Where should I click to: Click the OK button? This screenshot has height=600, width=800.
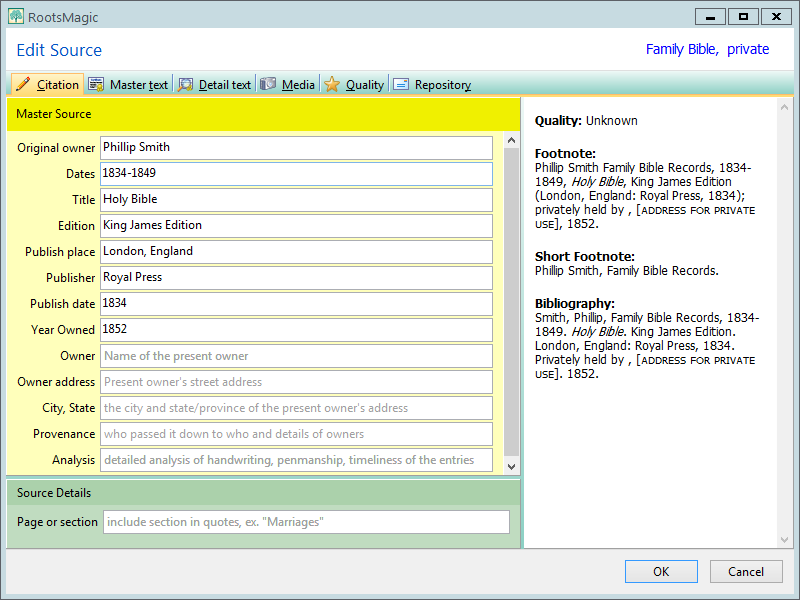pyautogui.click(x=661, y=571)
